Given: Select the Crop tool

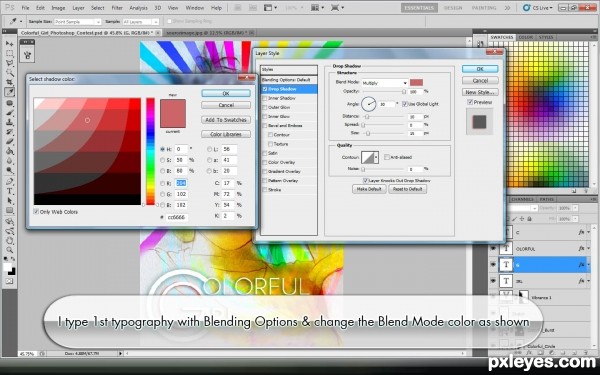Looking at the screenshot, I should click(9, 82).
